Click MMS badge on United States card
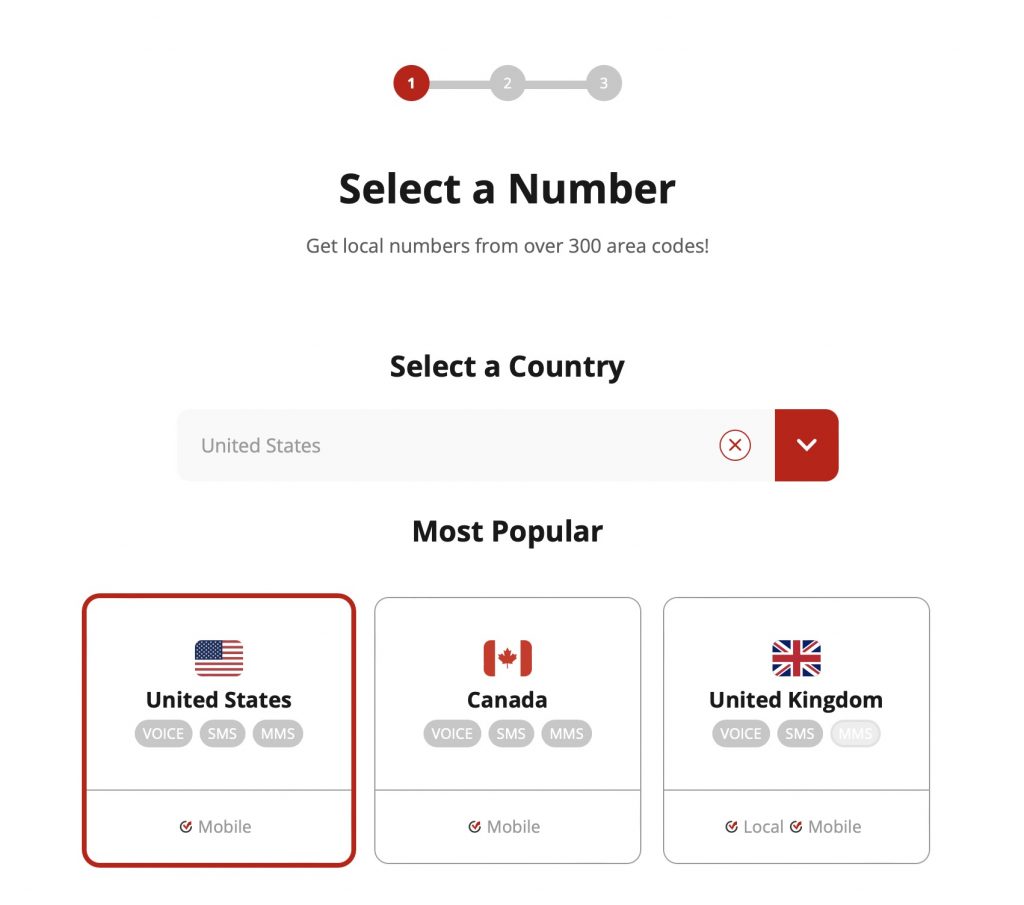 click(277, 734)
